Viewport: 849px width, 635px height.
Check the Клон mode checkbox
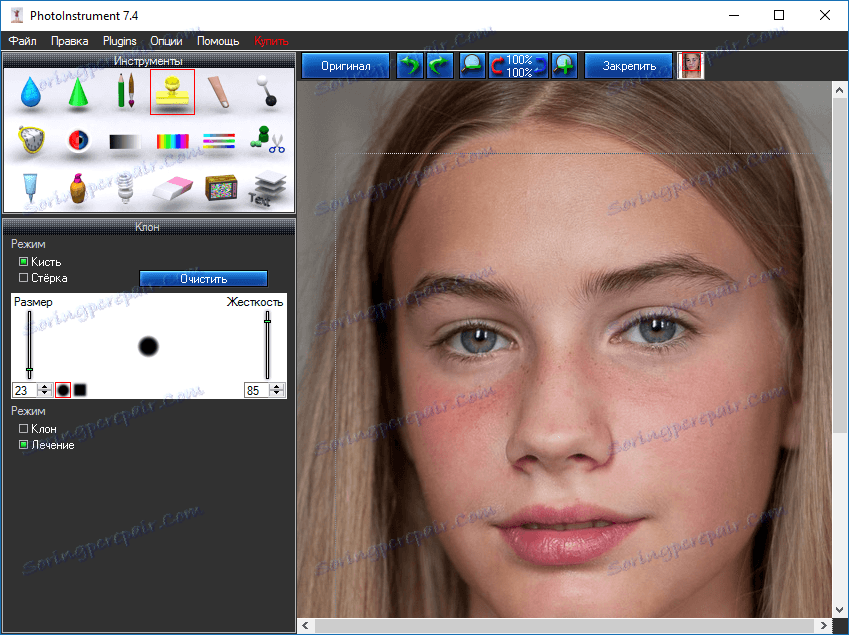tap(23, 428)
